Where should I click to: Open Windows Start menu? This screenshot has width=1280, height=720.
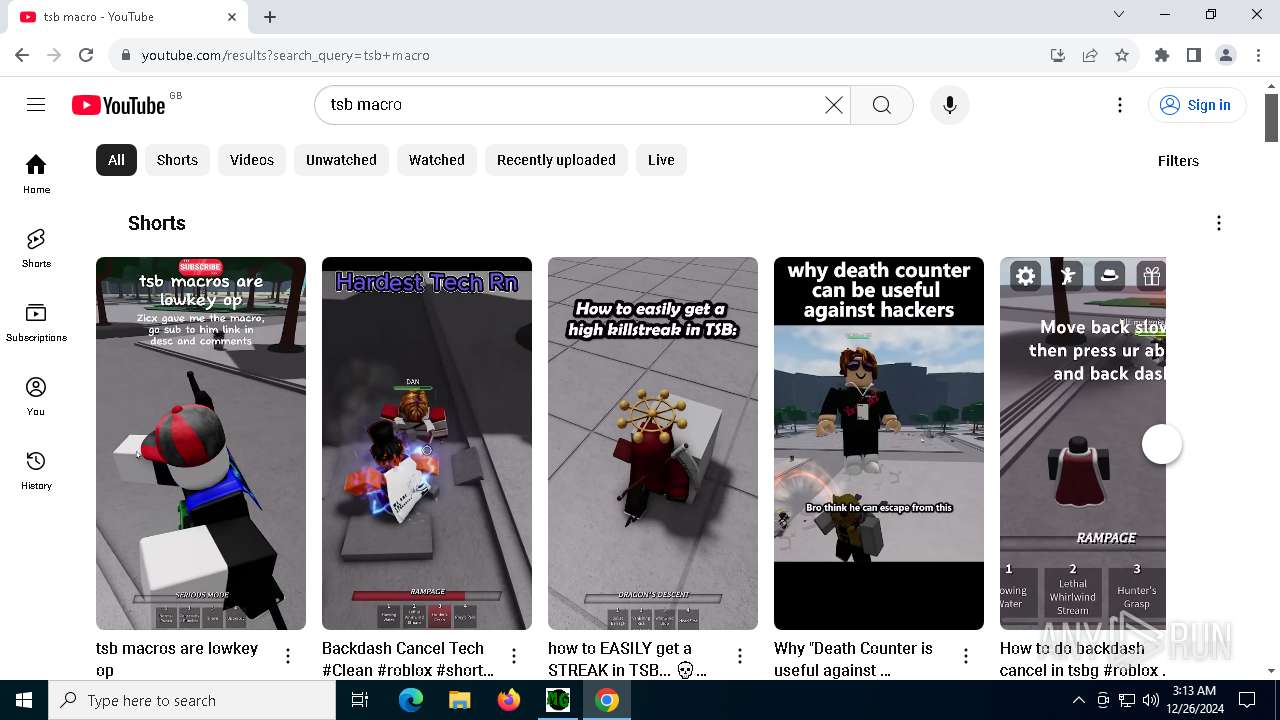coord(24,700)
